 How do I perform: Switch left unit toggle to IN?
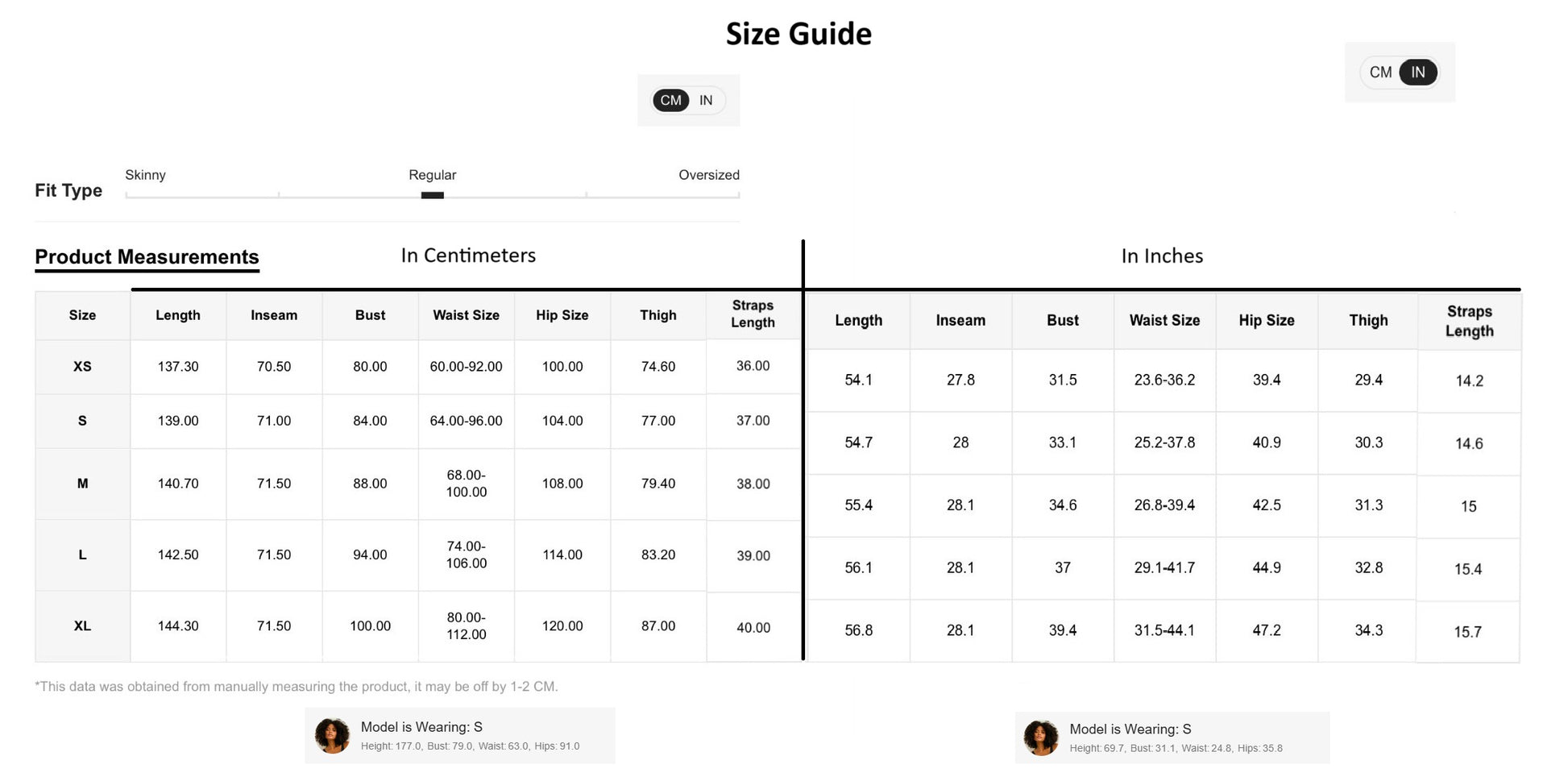(706, 101)
